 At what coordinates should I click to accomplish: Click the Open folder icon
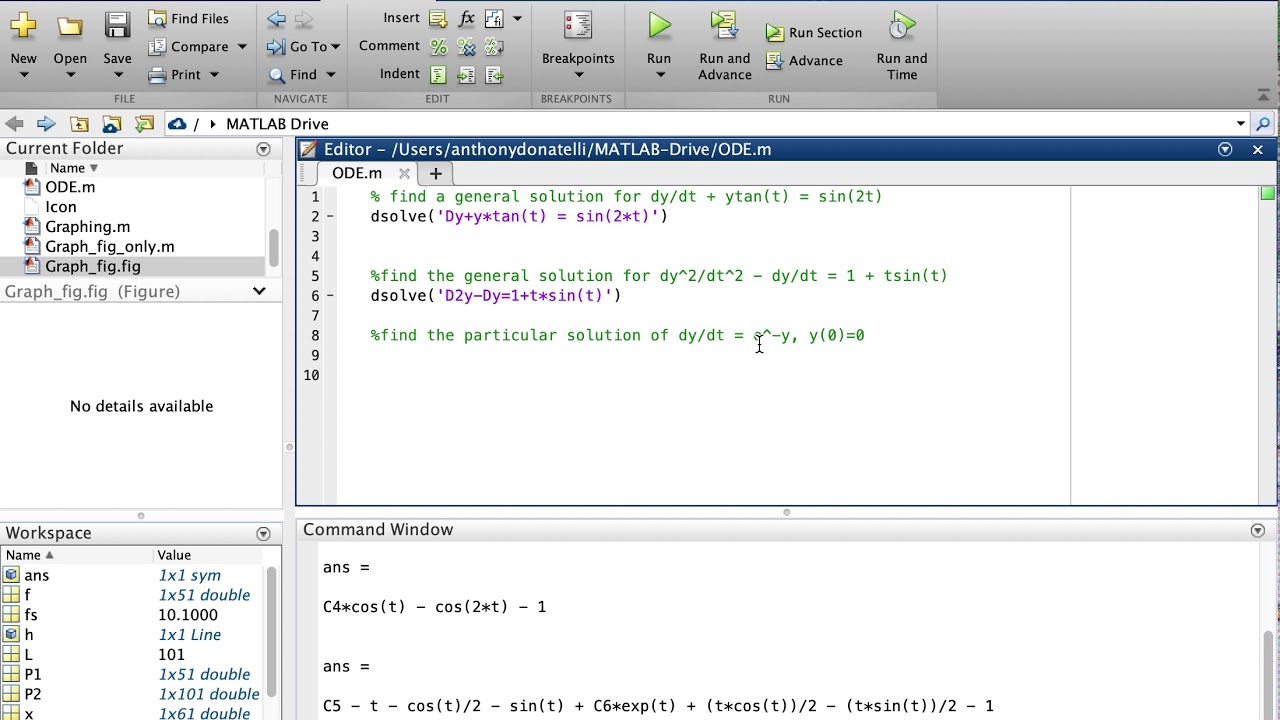pos(70,26)
